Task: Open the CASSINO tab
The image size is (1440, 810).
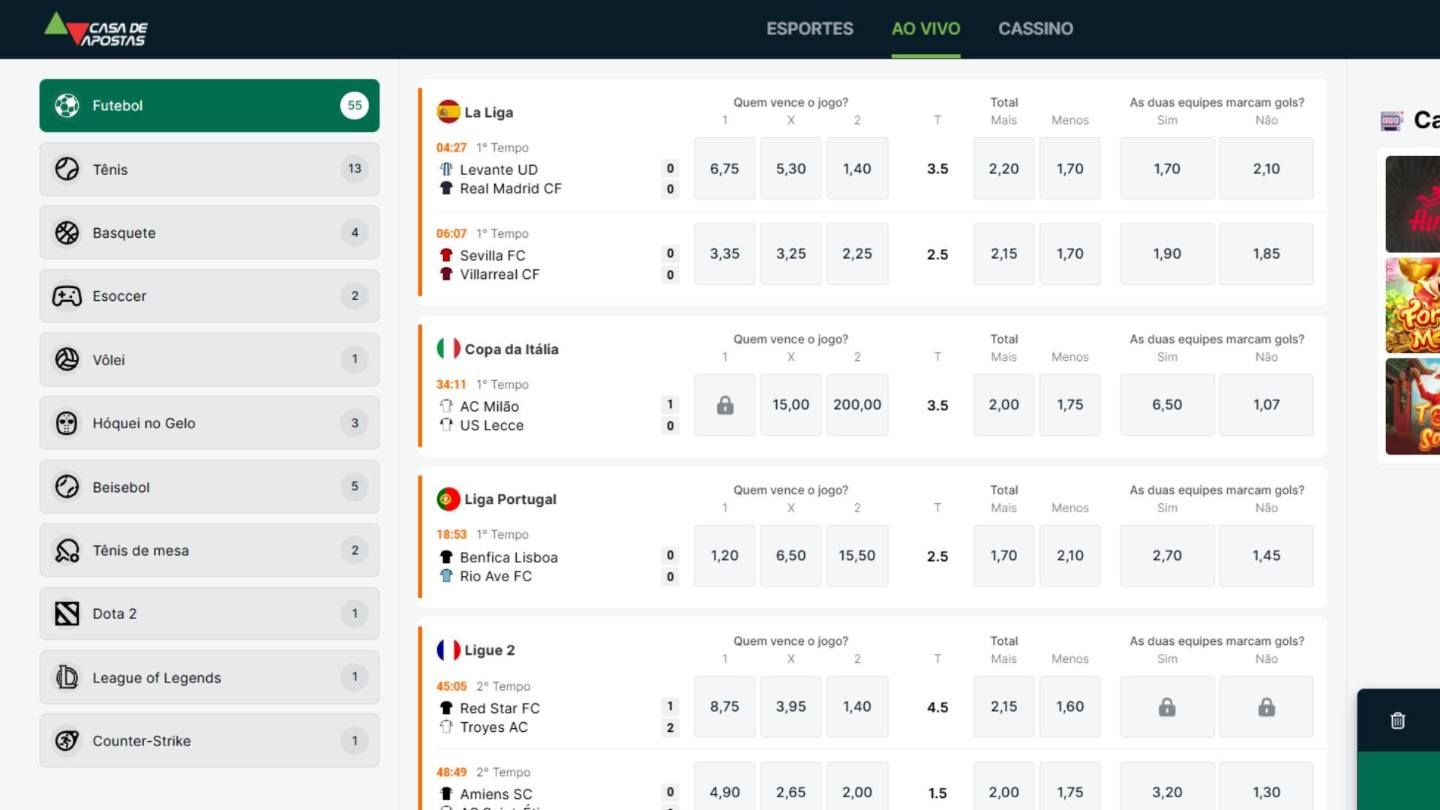Action: pyautogui.click(x=1035, y=29)
